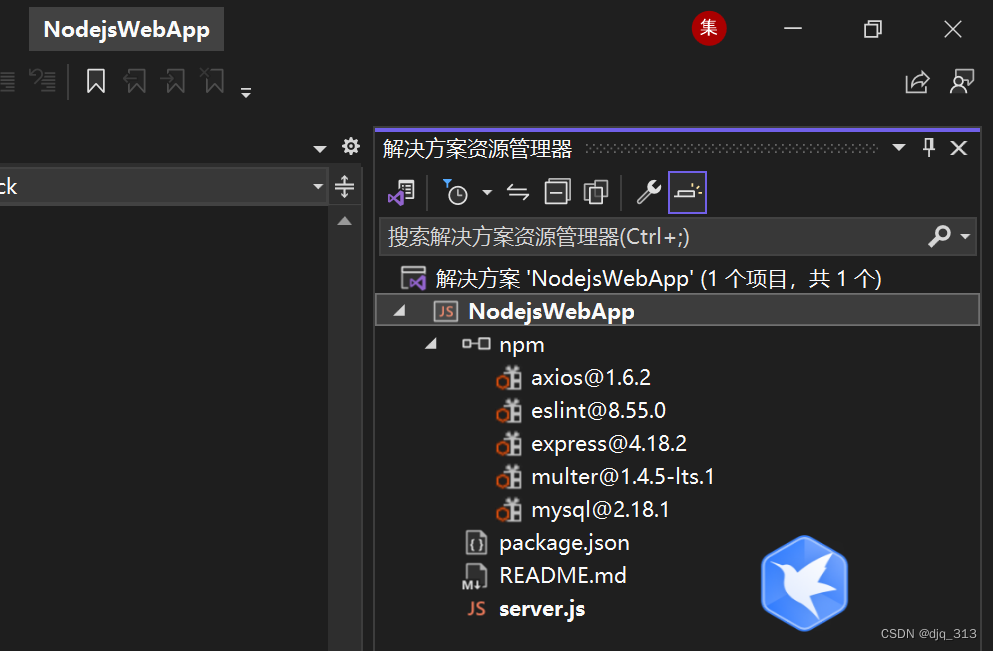Open the Live Share icon
The image size is (993, 651).
click(918, 82)
